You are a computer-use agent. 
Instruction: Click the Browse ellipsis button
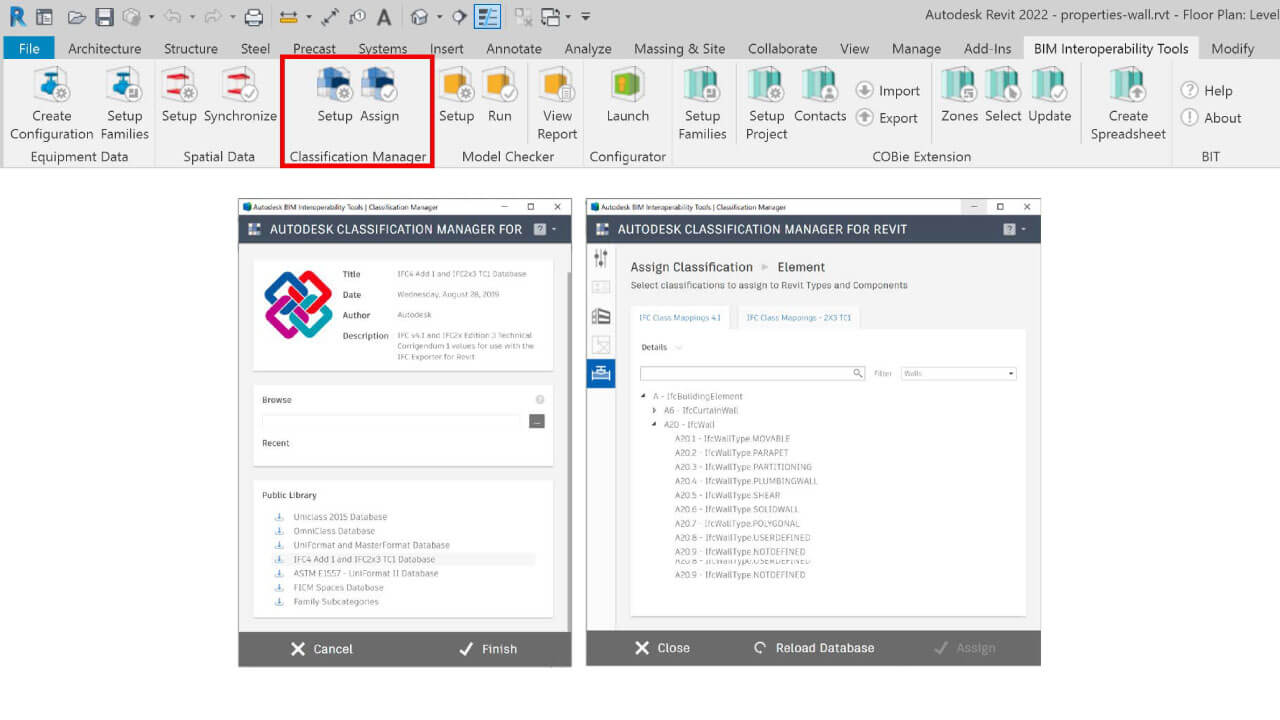(537, 421)
